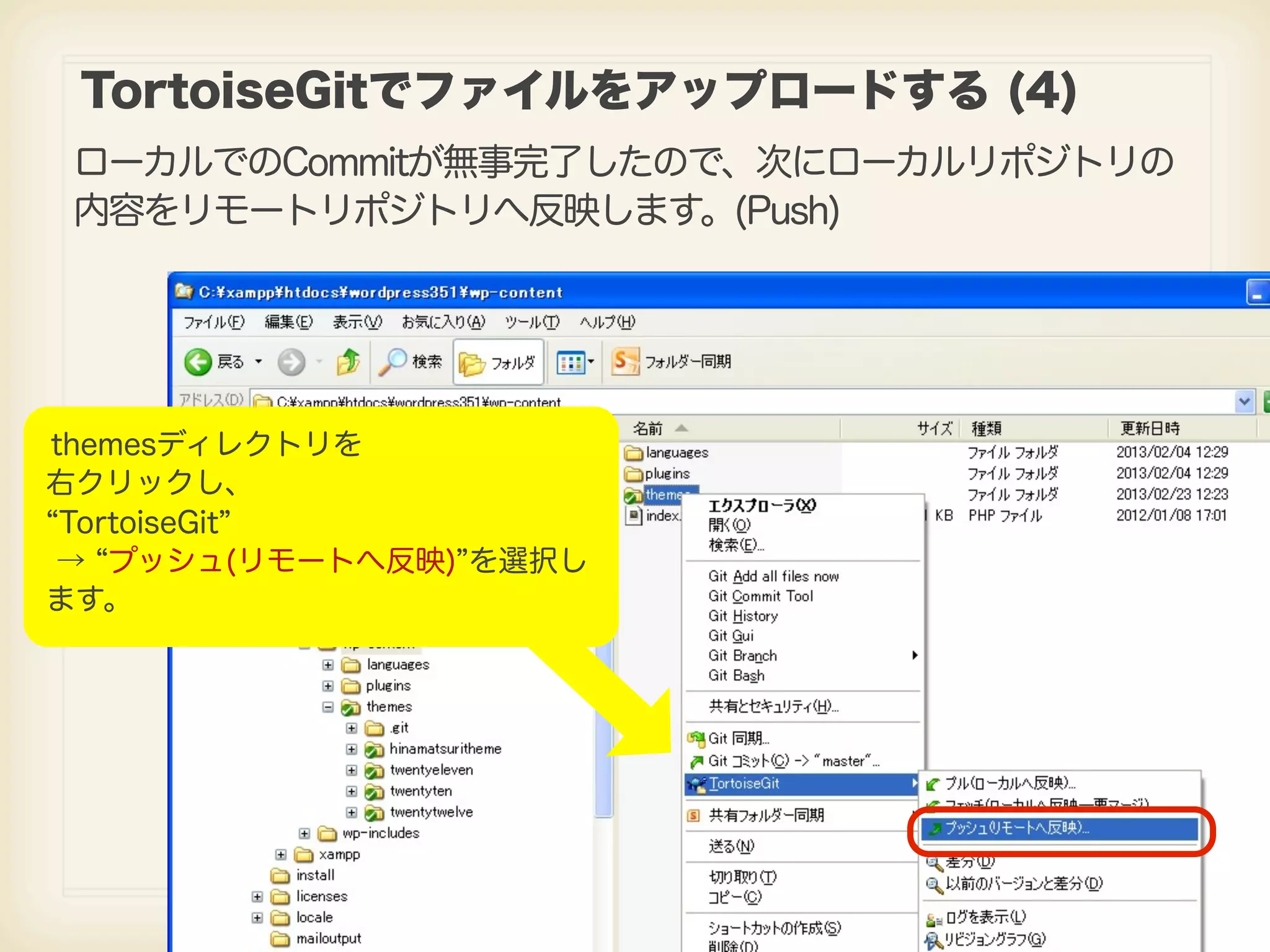Select the plugins folder in file list

point(667,474)
